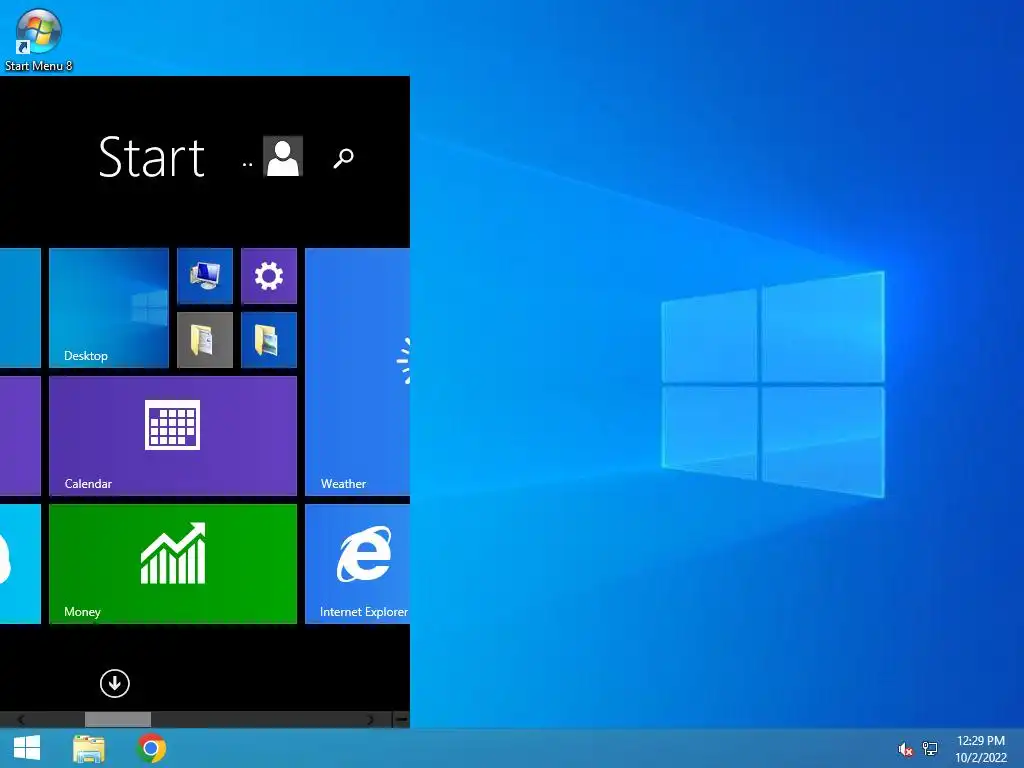Click the scrollbar thumb in Start screen
Viewport: 1024px width, 768px height.
[118, 719]
